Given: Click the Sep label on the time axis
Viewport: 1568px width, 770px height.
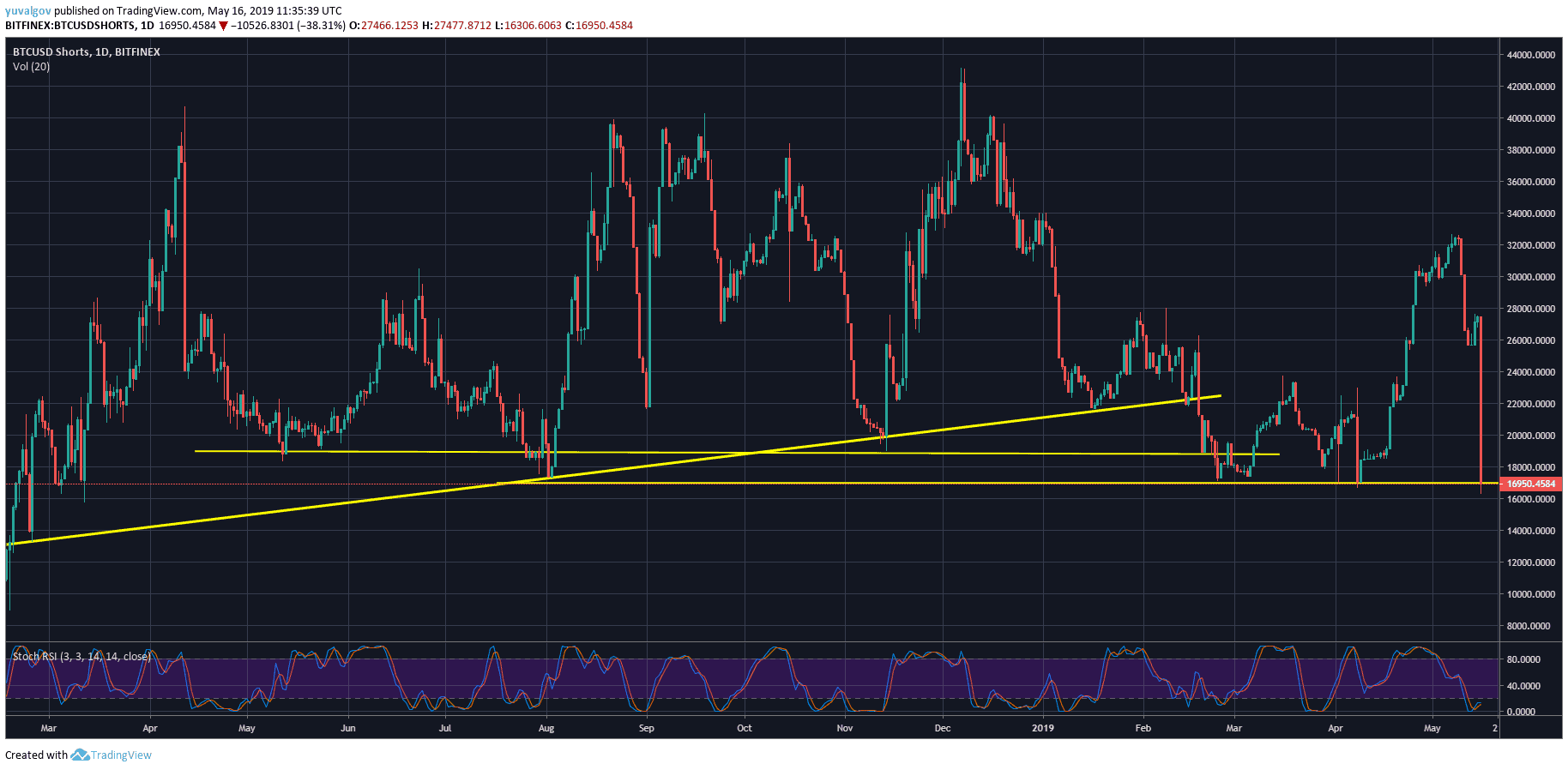Looking at the screenshot, I should tap(647, 728).
